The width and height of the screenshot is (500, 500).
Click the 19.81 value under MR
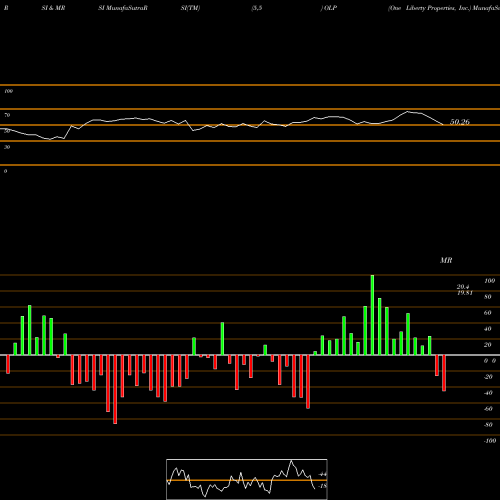pos(465,293)
